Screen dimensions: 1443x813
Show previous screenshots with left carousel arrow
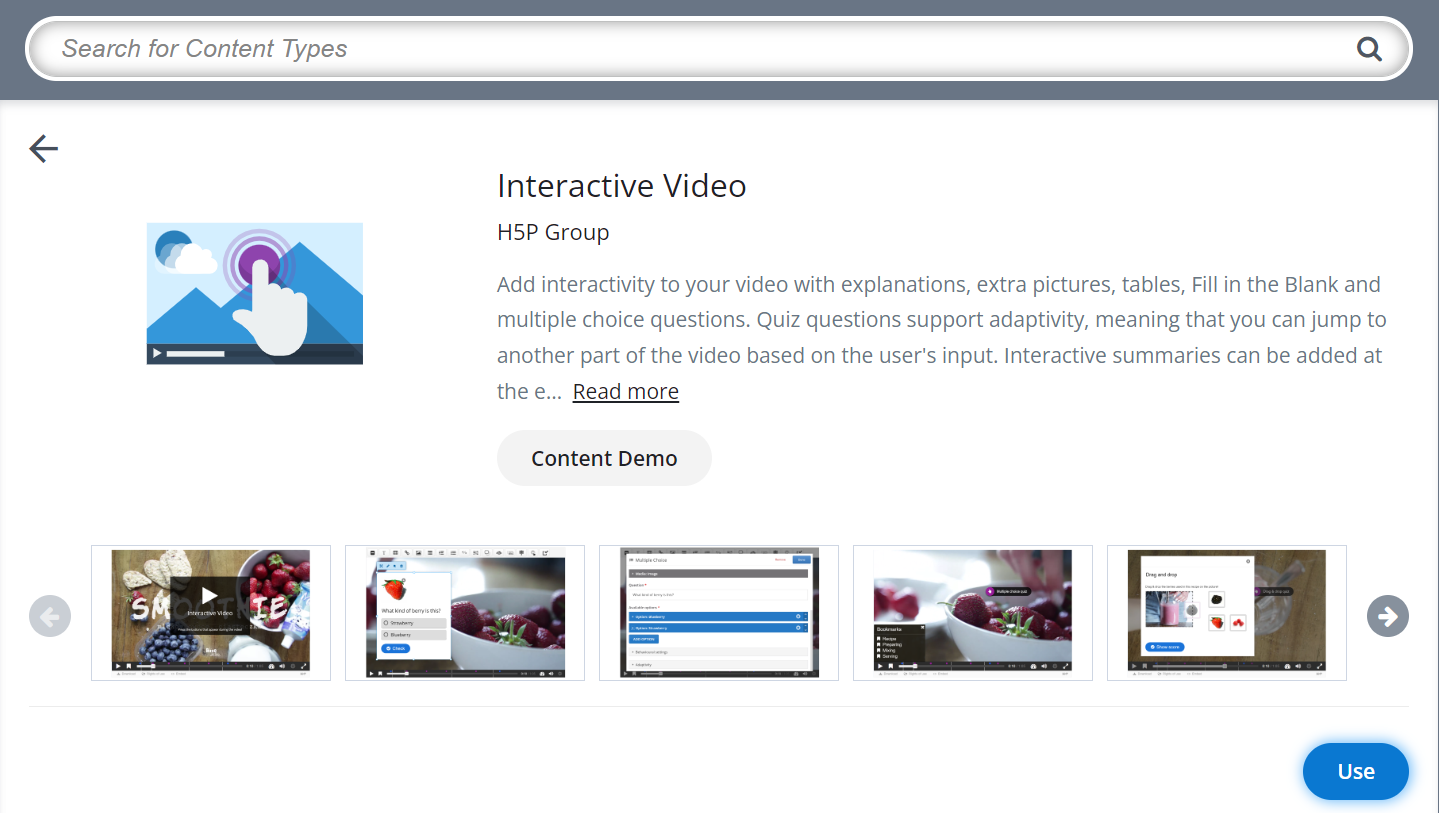50,616
